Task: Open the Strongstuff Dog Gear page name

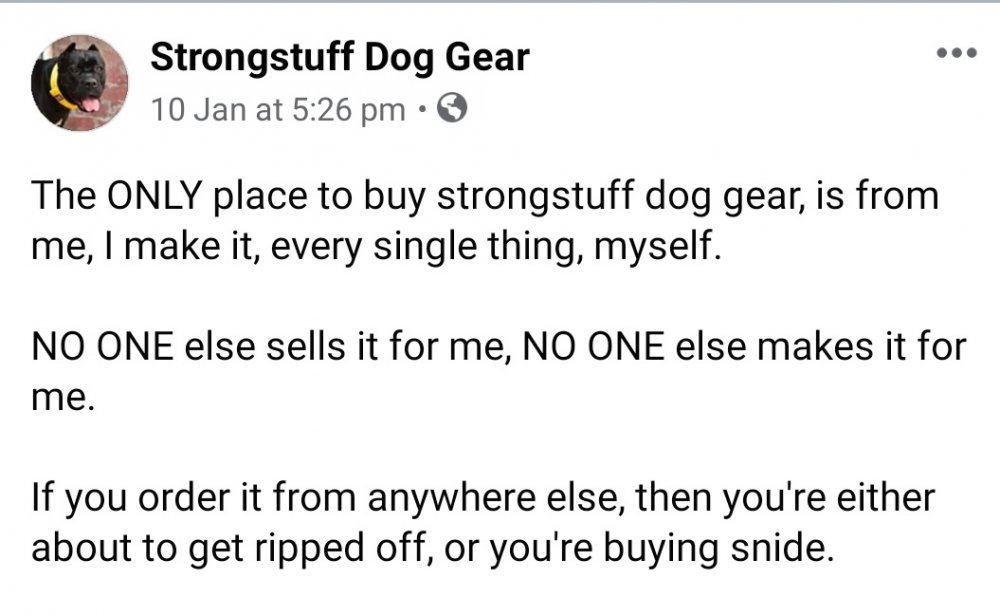Action: 339,57
